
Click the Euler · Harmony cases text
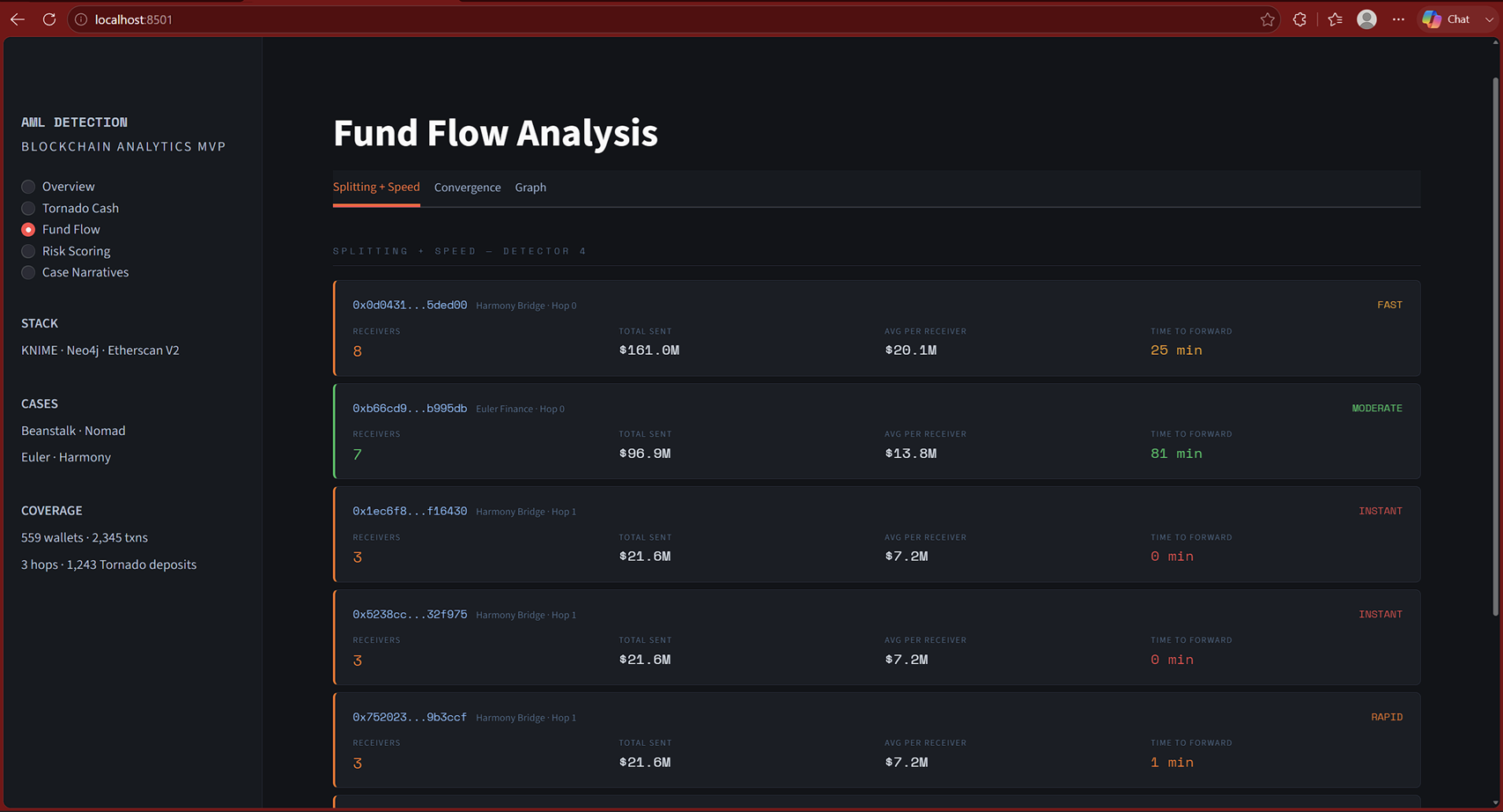coord(66,457)
